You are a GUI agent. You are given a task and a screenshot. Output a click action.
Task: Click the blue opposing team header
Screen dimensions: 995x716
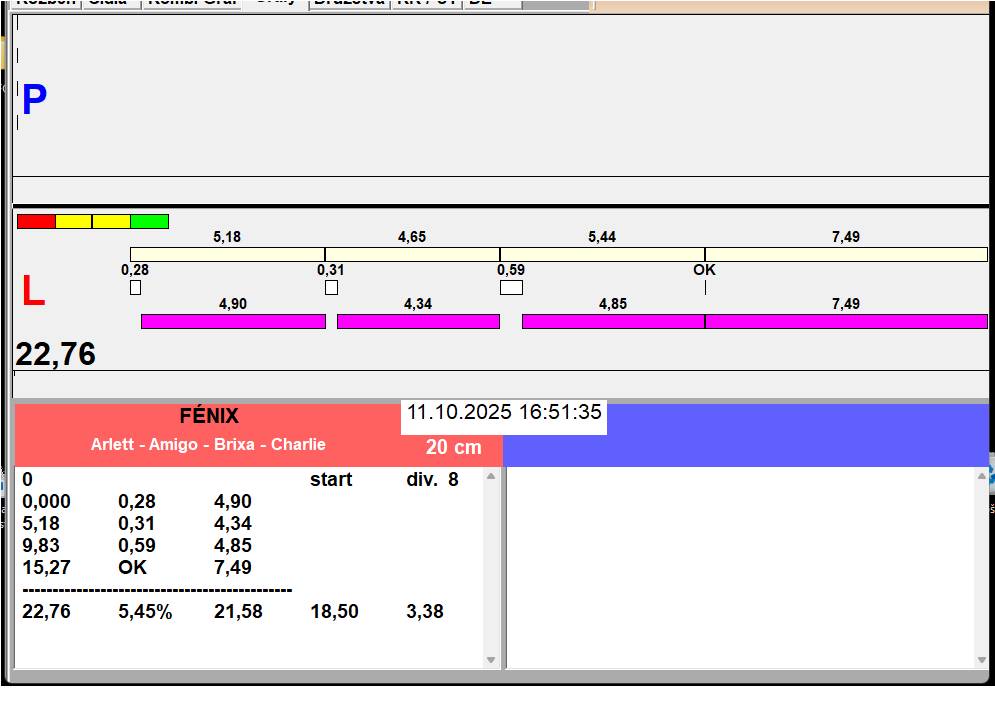point(796,436)
